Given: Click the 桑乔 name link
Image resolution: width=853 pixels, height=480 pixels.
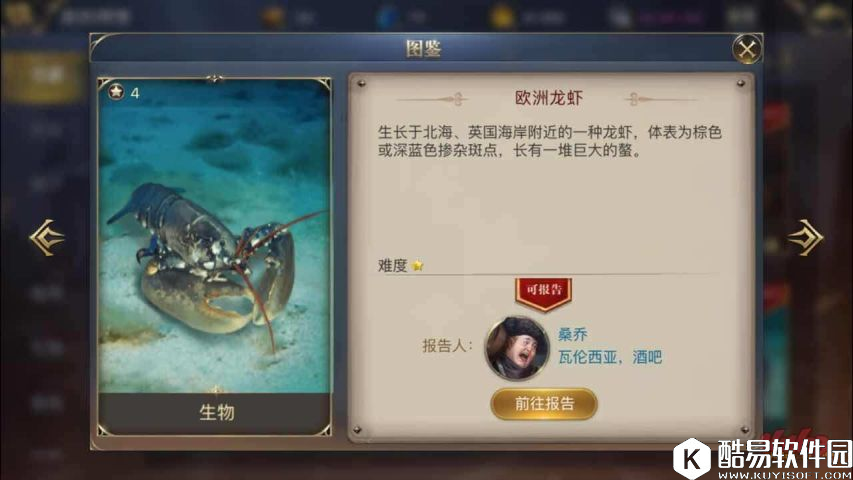Looking at the screenshot, I should [572, 334].
